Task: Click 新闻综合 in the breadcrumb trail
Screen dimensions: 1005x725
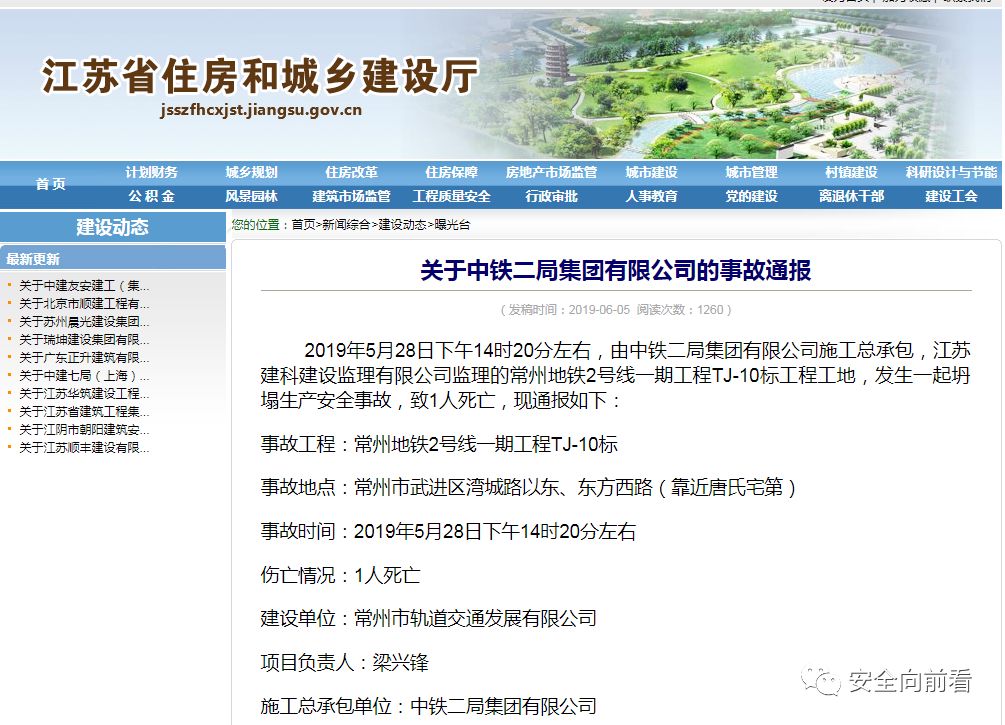Action: [345, 225]
